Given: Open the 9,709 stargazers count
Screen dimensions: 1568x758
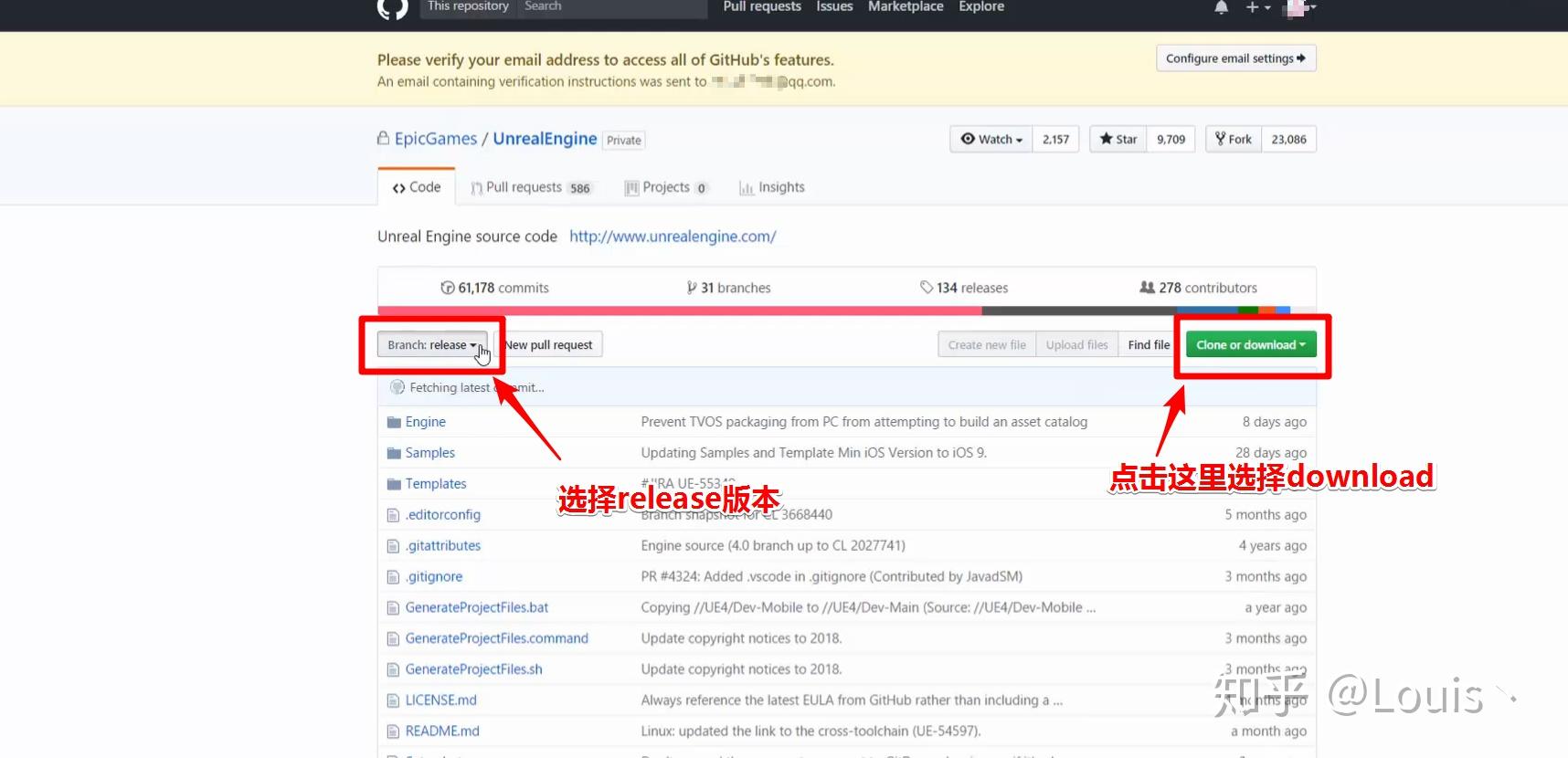Looking at the screenshot, I should [1171, 139].
